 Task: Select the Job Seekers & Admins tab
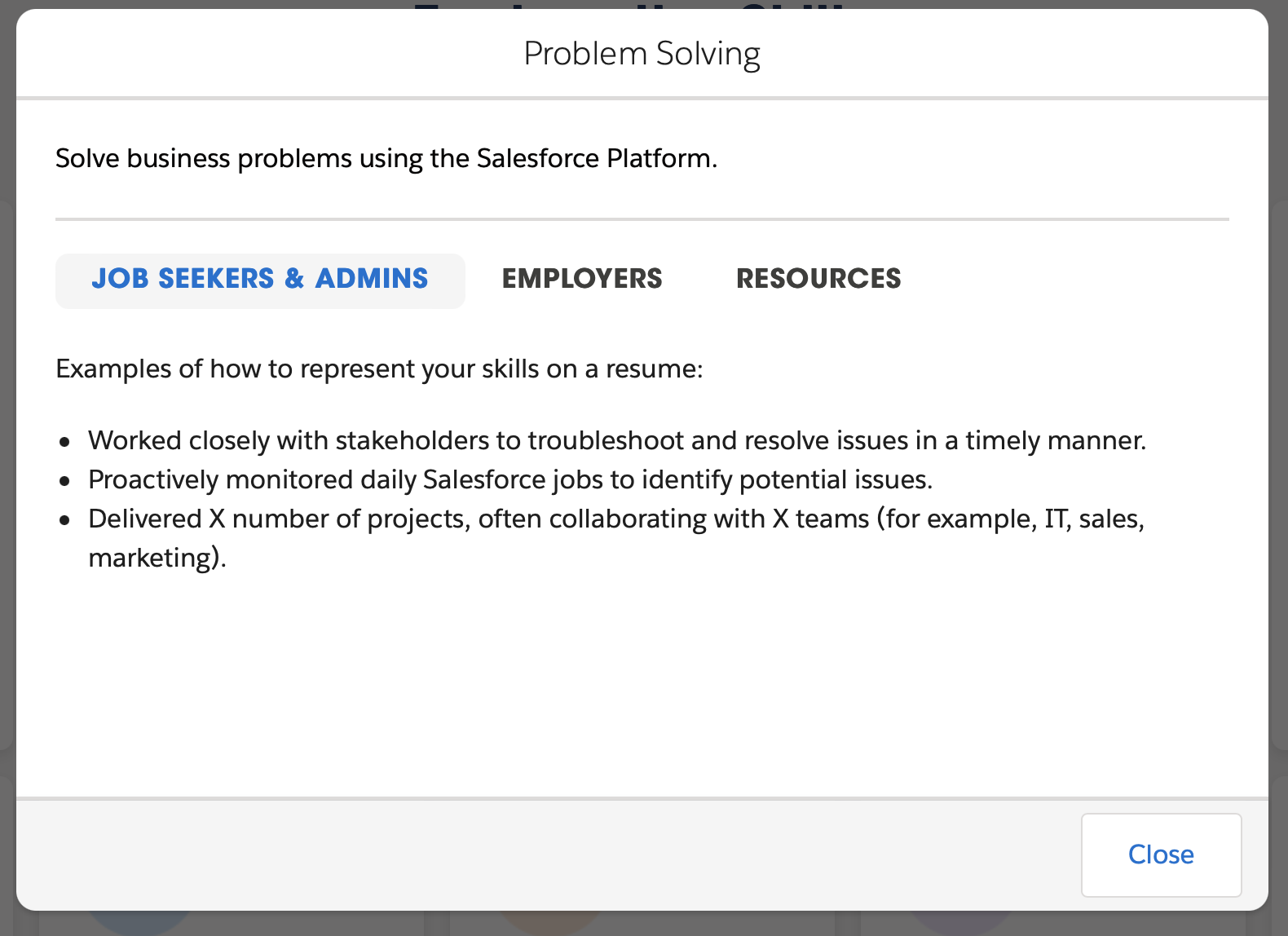pyautogui.click(x=260, y=280)
